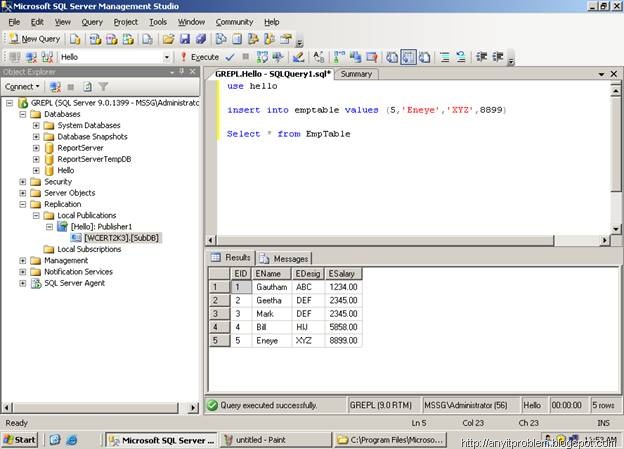
Task: Execute the query
Action: [x=199, y=57]
